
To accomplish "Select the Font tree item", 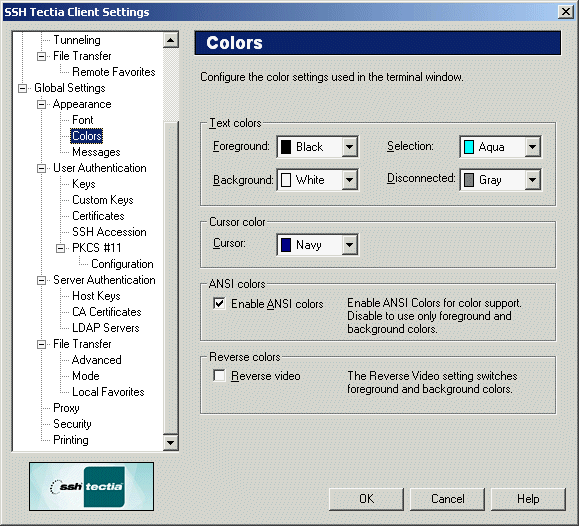I will click(x=83, y=120).
